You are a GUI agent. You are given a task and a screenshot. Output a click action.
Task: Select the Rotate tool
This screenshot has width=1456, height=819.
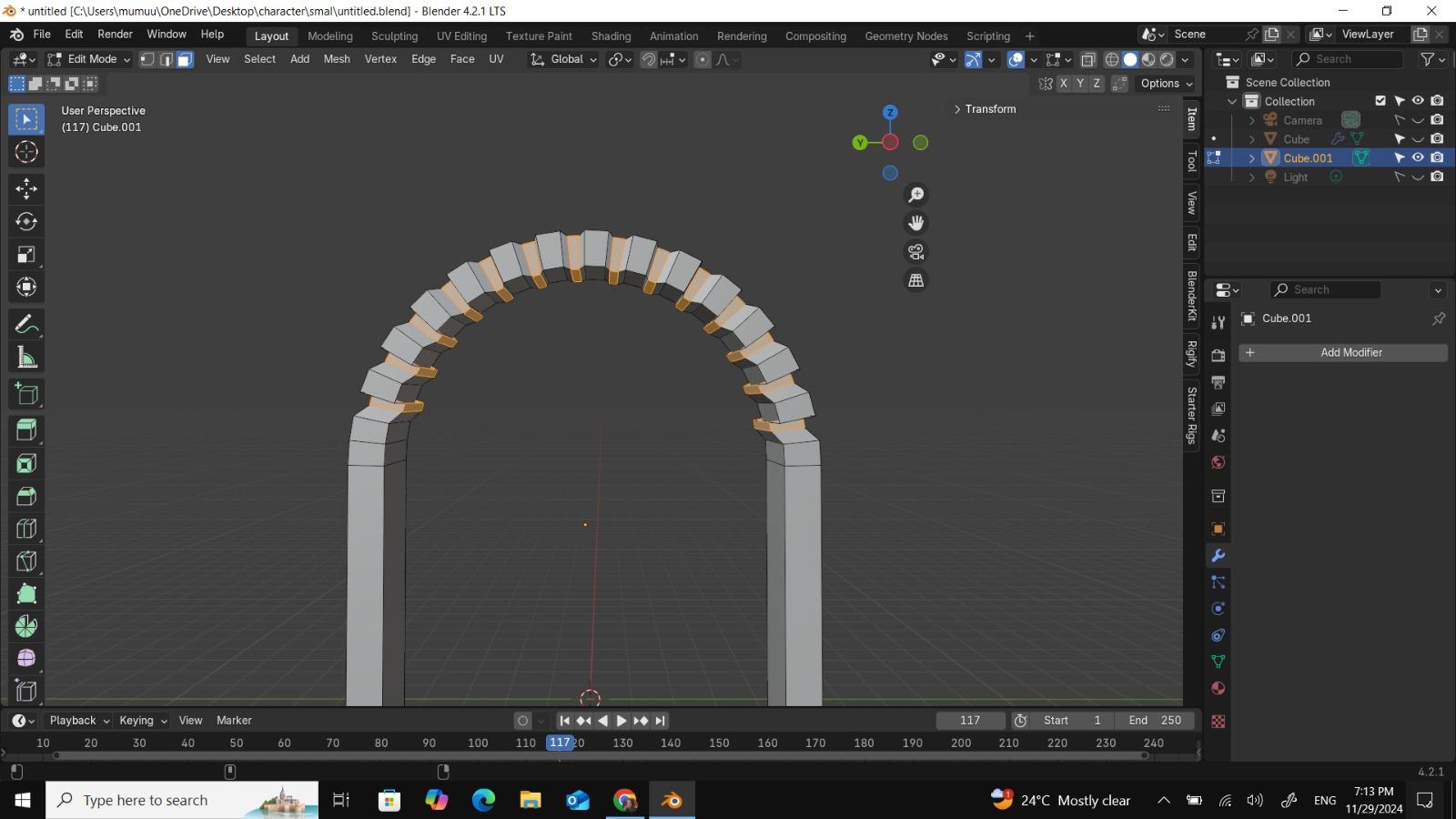[26, 221]
